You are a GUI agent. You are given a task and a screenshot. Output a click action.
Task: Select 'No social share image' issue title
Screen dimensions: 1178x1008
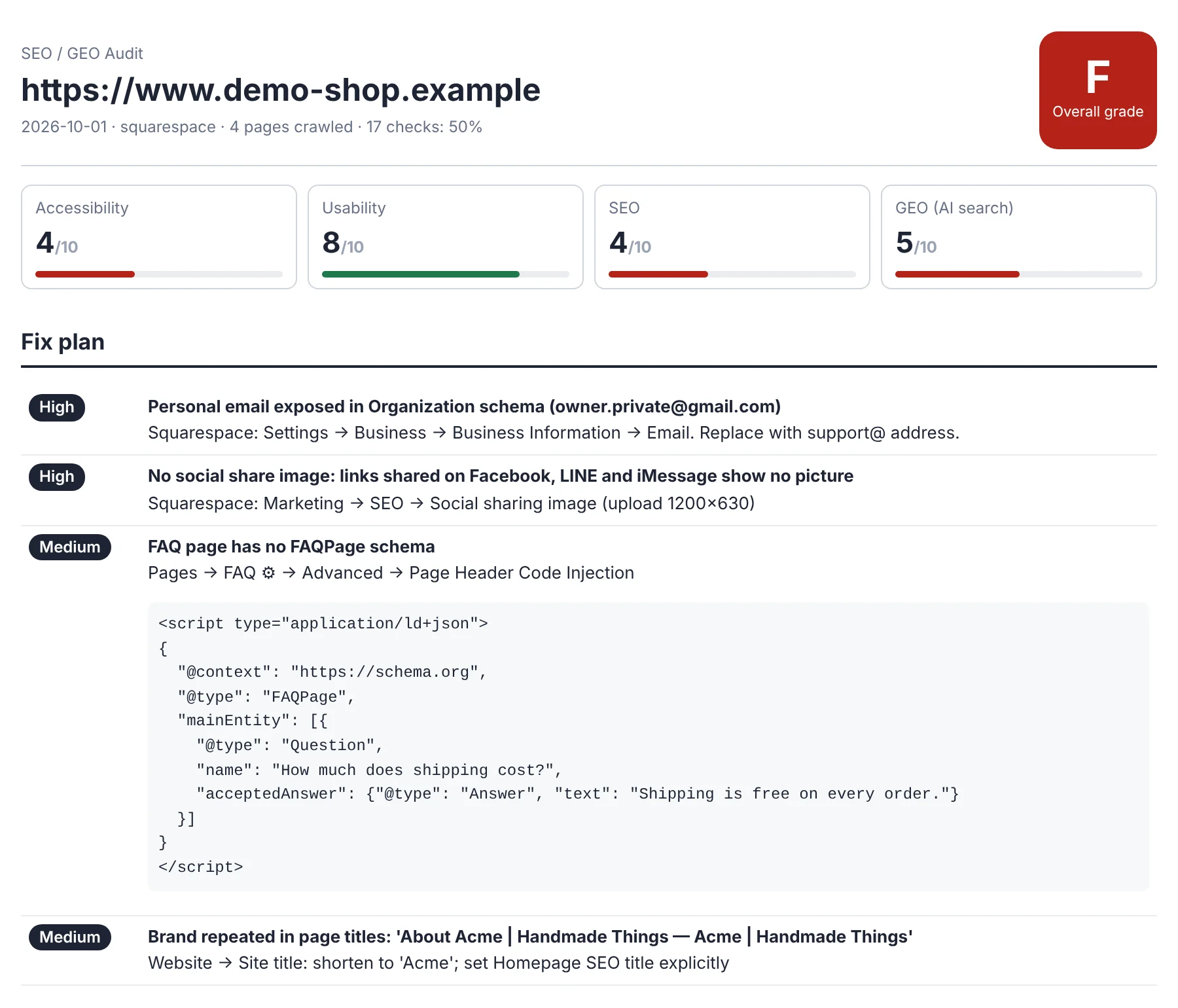coord(501,476)
